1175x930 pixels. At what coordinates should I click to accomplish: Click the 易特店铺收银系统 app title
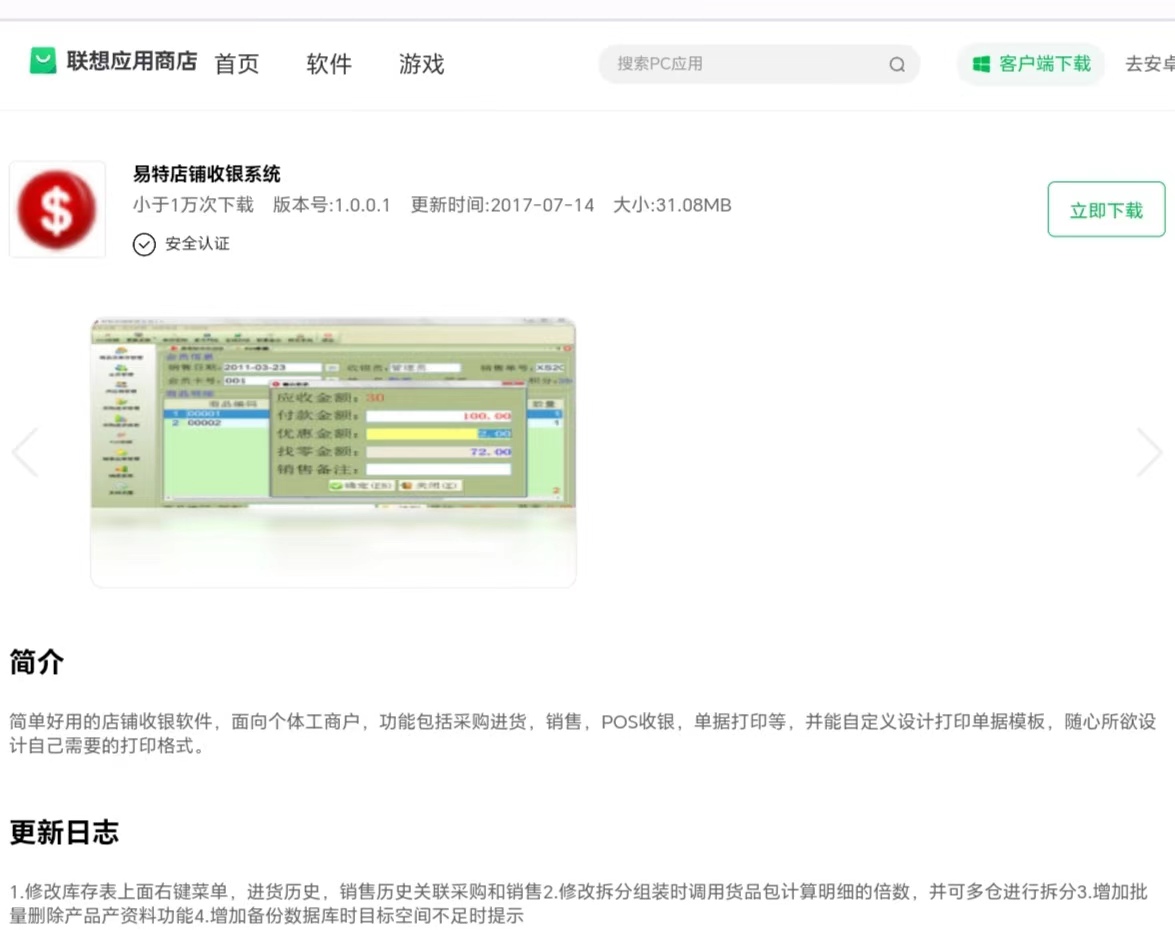tap(207, 174)
